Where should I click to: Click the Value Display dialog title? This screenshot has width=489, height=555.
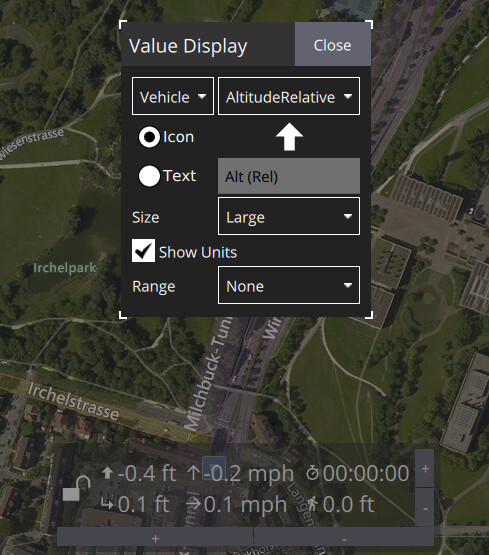(188, 46)
